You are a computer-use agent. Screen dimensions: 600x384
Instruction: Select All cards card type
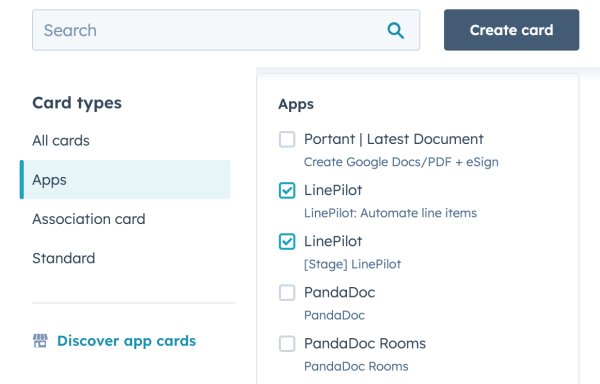coord(61,141)
